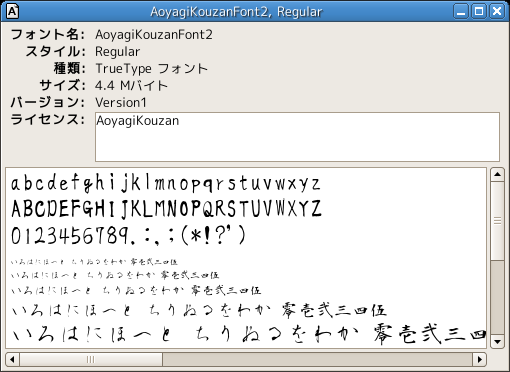Image resolution: width=510 pixels, height=372 pixels.
Task: Click the 'バージョン:' label
Action: click(x=48, y=102)
